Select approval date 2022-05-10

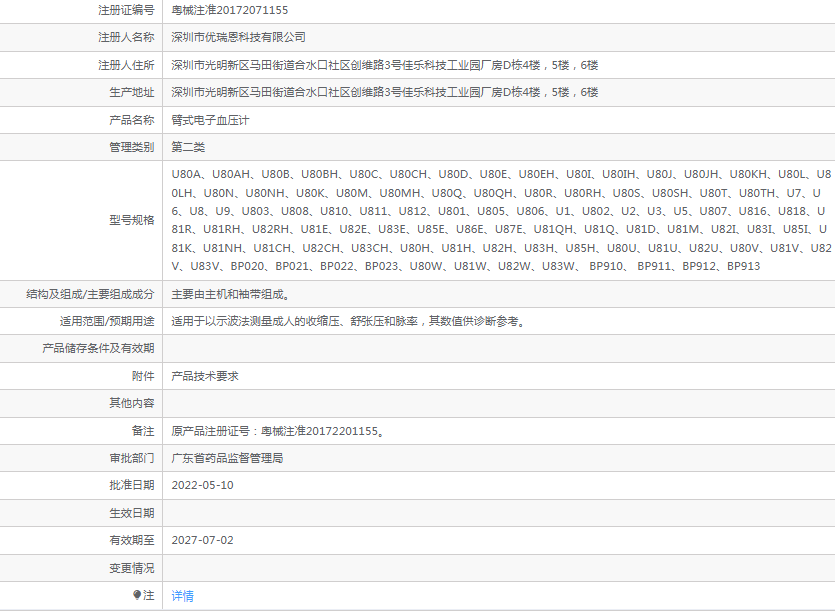point(202,485)
